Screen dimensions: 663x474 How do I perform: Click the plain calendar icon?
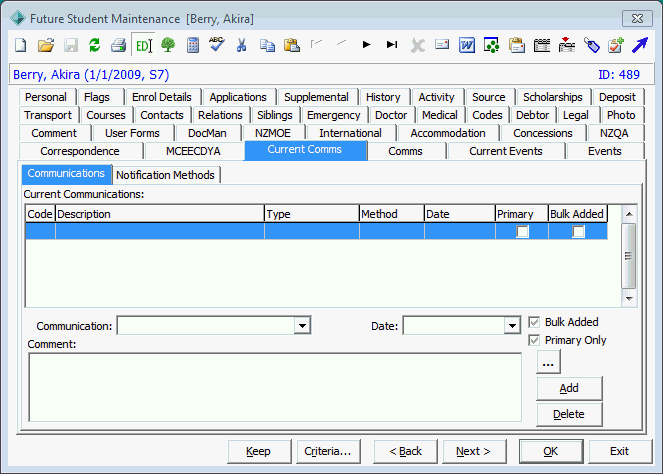coord(542,45)
